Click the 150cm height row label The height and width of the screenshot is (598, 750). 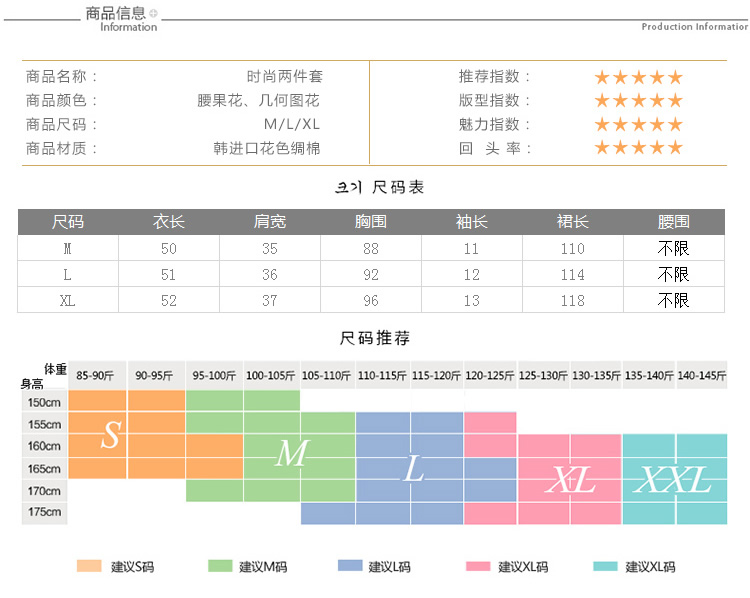pyautogui.click(x=44, y=401)
